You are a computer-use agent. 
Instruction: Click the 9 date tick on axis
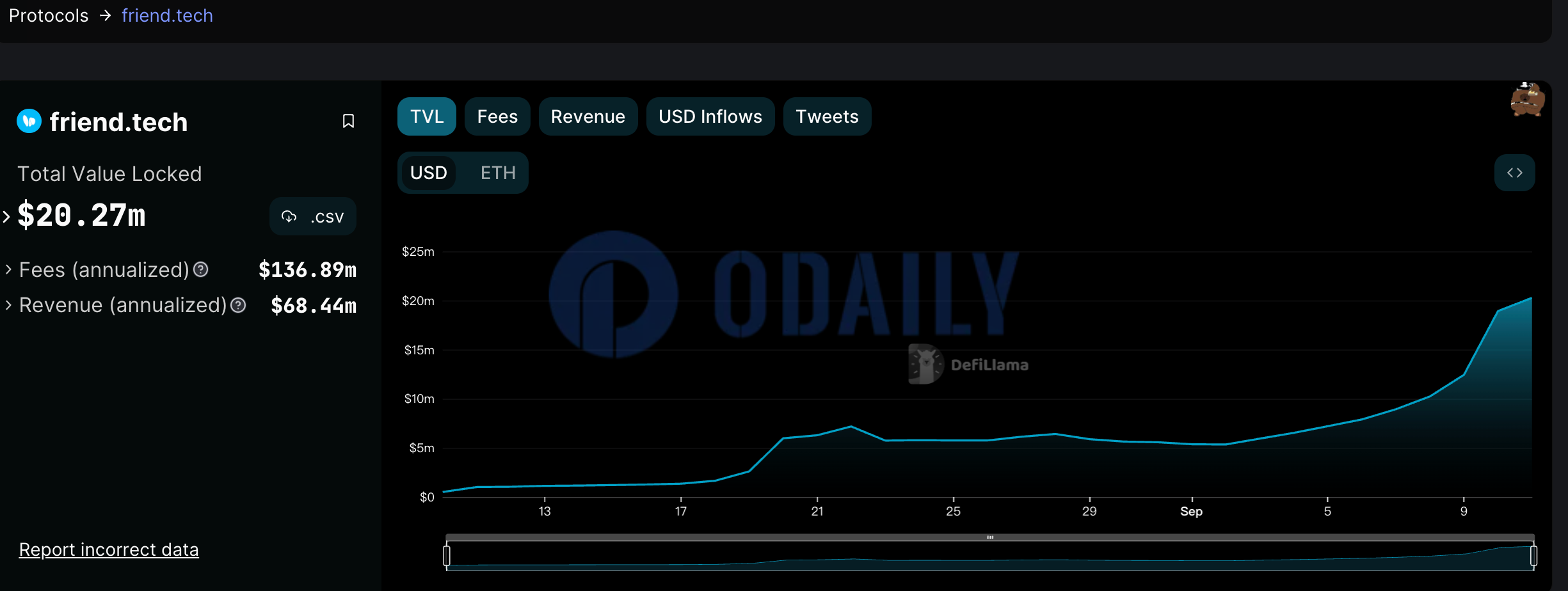tap(1463, 511)
